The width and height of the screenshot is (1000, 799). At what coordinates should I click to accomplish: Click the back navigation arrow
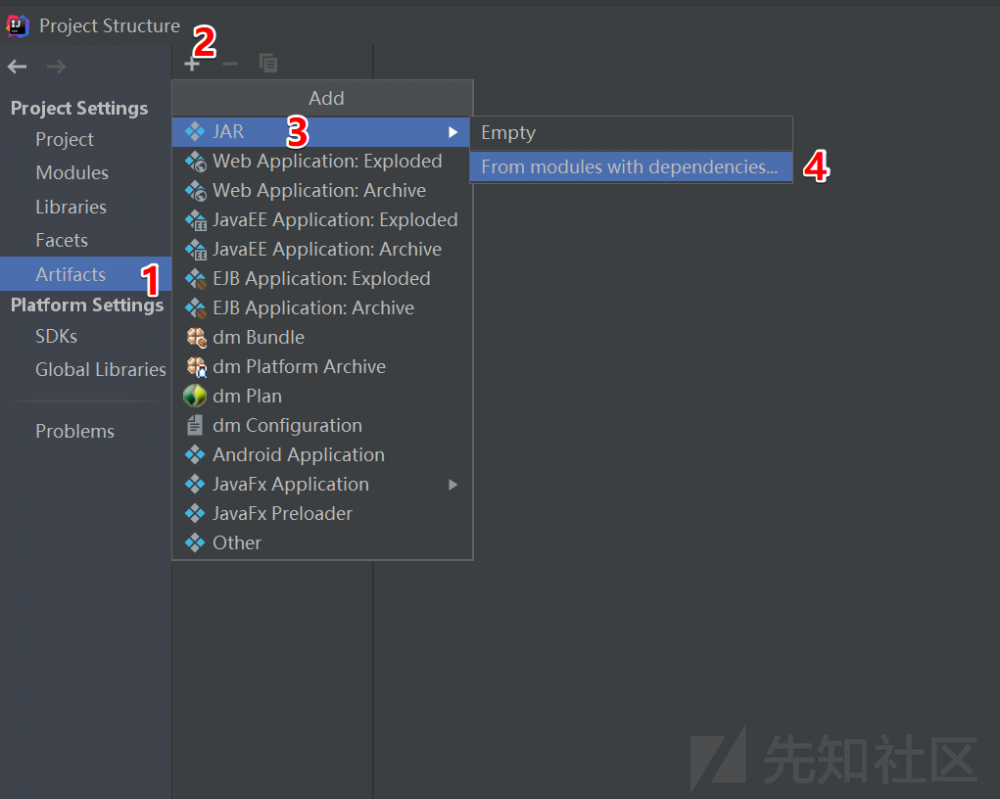pyautogui.click(x=16, y=66)
